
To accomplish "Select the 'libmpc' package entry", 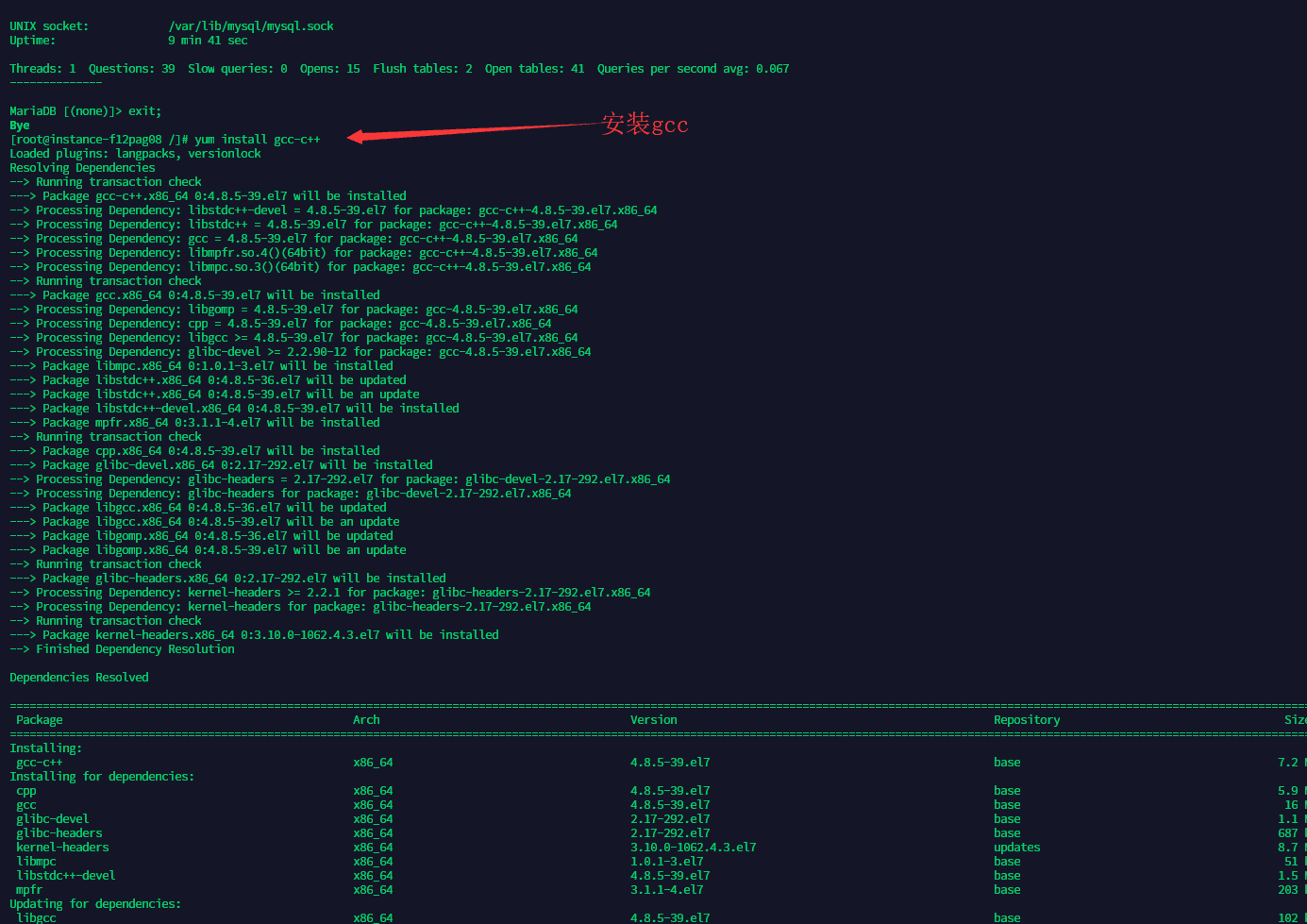I will pyautogui.click(x=36, y=861).
